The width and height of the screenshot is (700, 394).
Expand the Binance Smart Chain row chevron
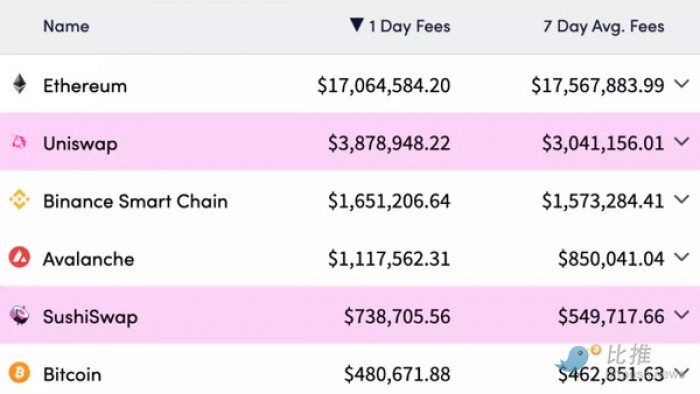(x=682, y=199)
